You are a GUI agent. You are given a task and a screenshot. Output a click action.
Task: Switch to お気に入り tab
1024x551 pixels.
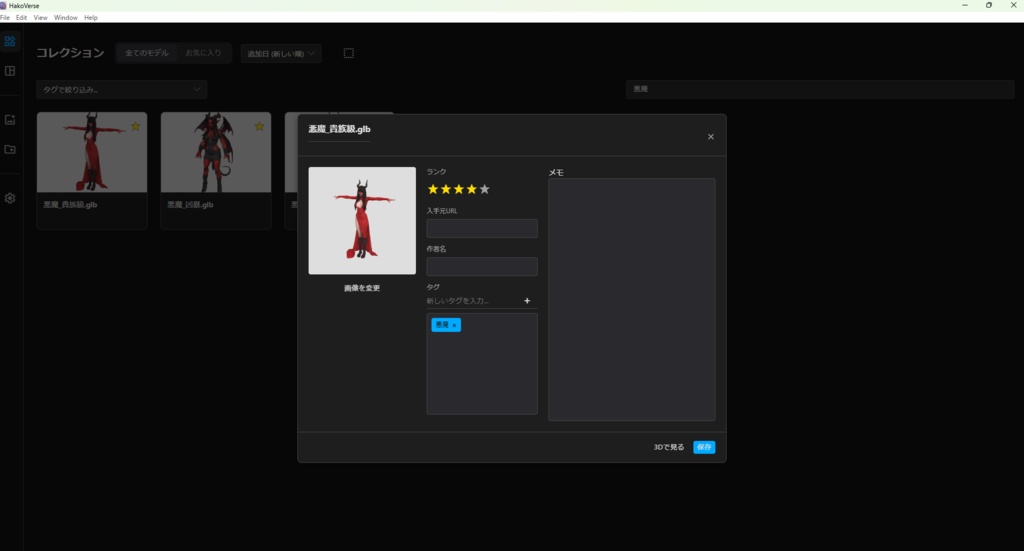click(203, 53)
